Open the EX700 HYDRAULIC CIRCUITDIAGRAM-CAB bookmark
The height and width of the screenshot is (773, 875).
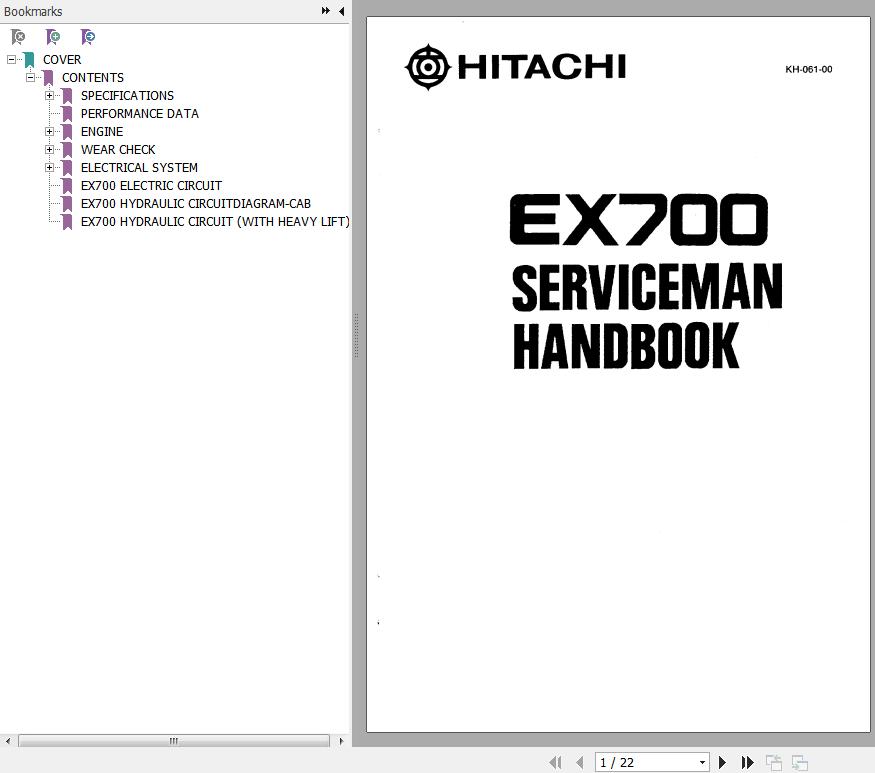(x=196, y=204)
